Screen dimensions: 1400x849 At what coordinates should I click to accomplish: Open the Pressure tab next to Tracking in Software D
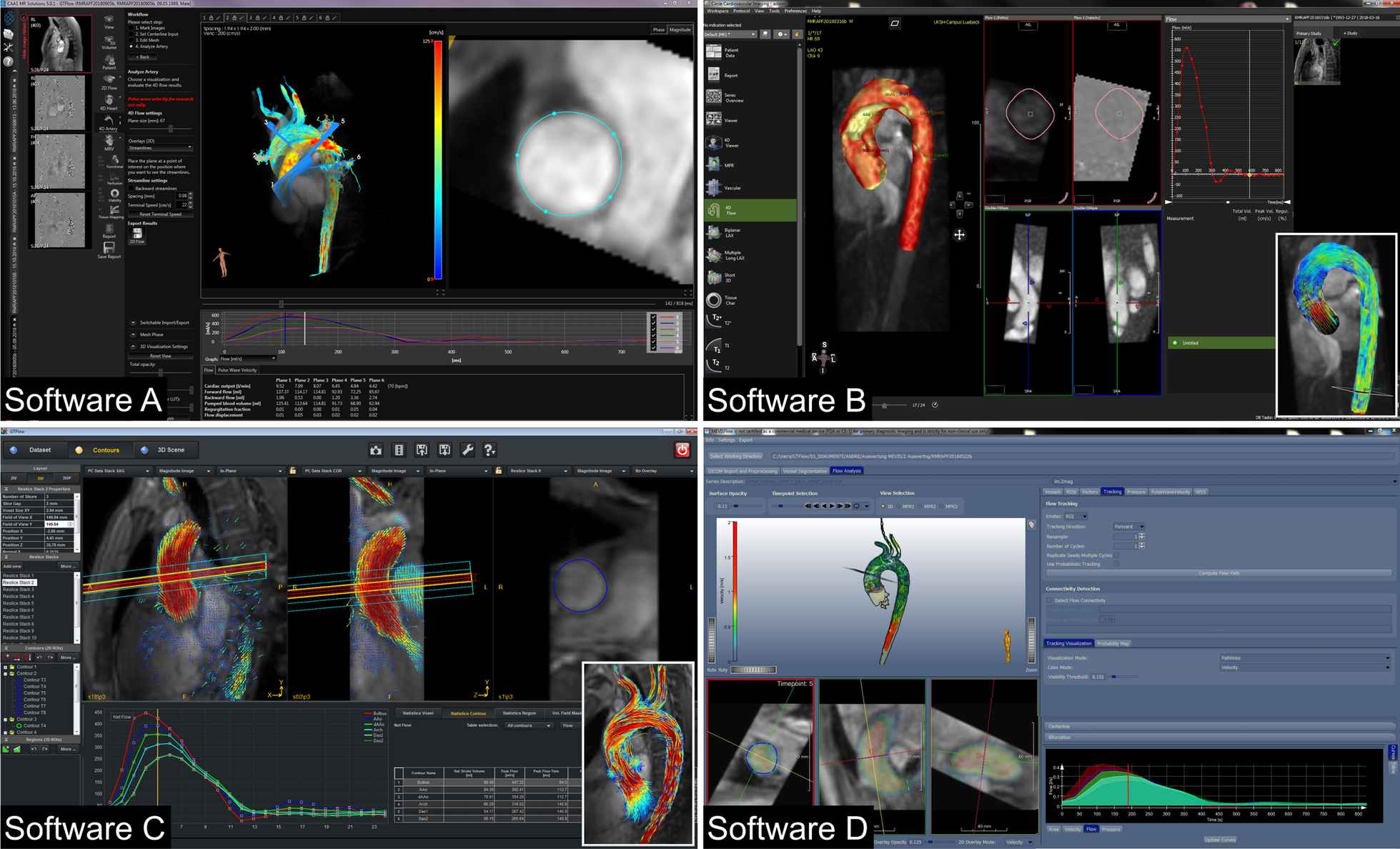click(x=1136, y=492)
